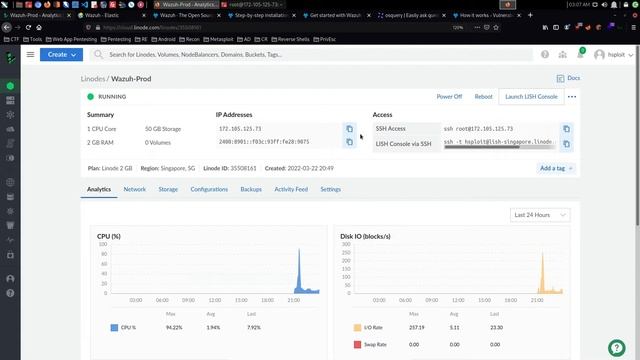Click the Linode logo in sidebar
The height and width of the screenshot is (360, 640).
coord(11,58)
